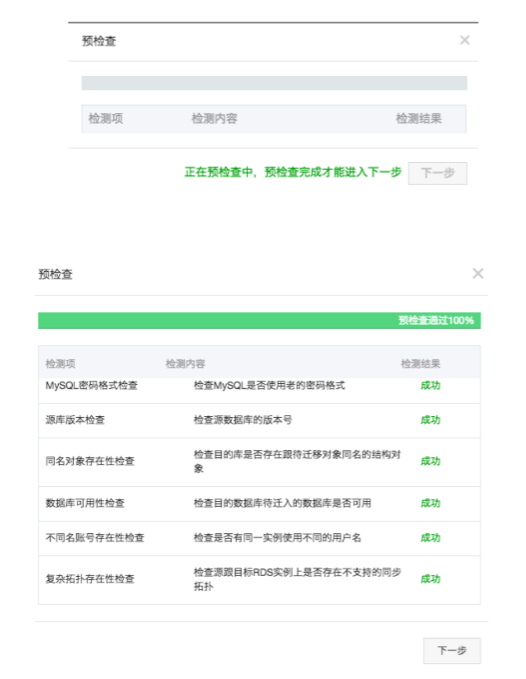The width and height of the screenshot is (526, 679).
Task: Click 检查目的库是否存在跟待迁移对象同名 description
Action: point(297,461)
